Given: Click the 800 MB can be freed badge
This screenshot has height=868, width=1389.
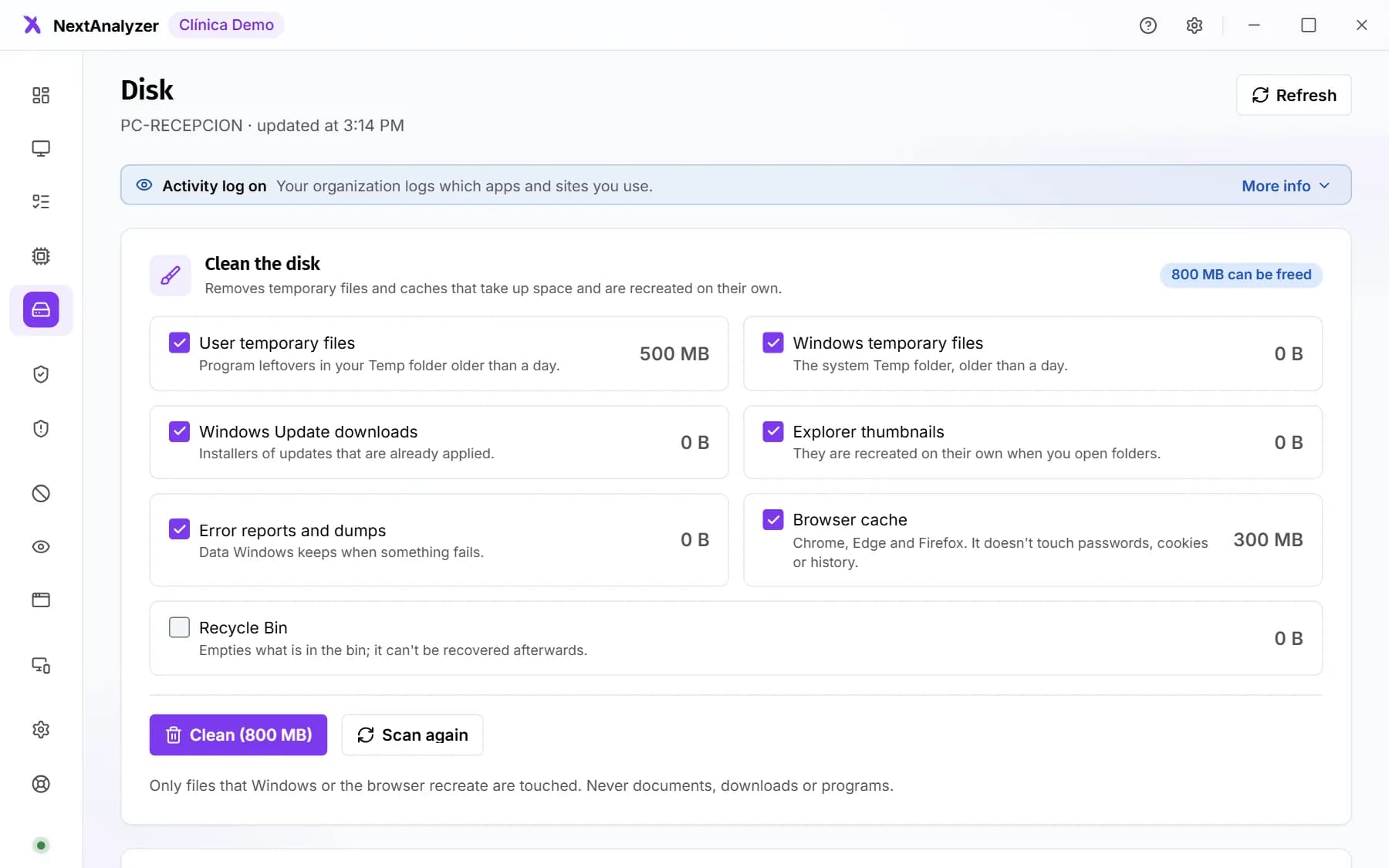Looking at the screenshot, I should coord(1241,275).
